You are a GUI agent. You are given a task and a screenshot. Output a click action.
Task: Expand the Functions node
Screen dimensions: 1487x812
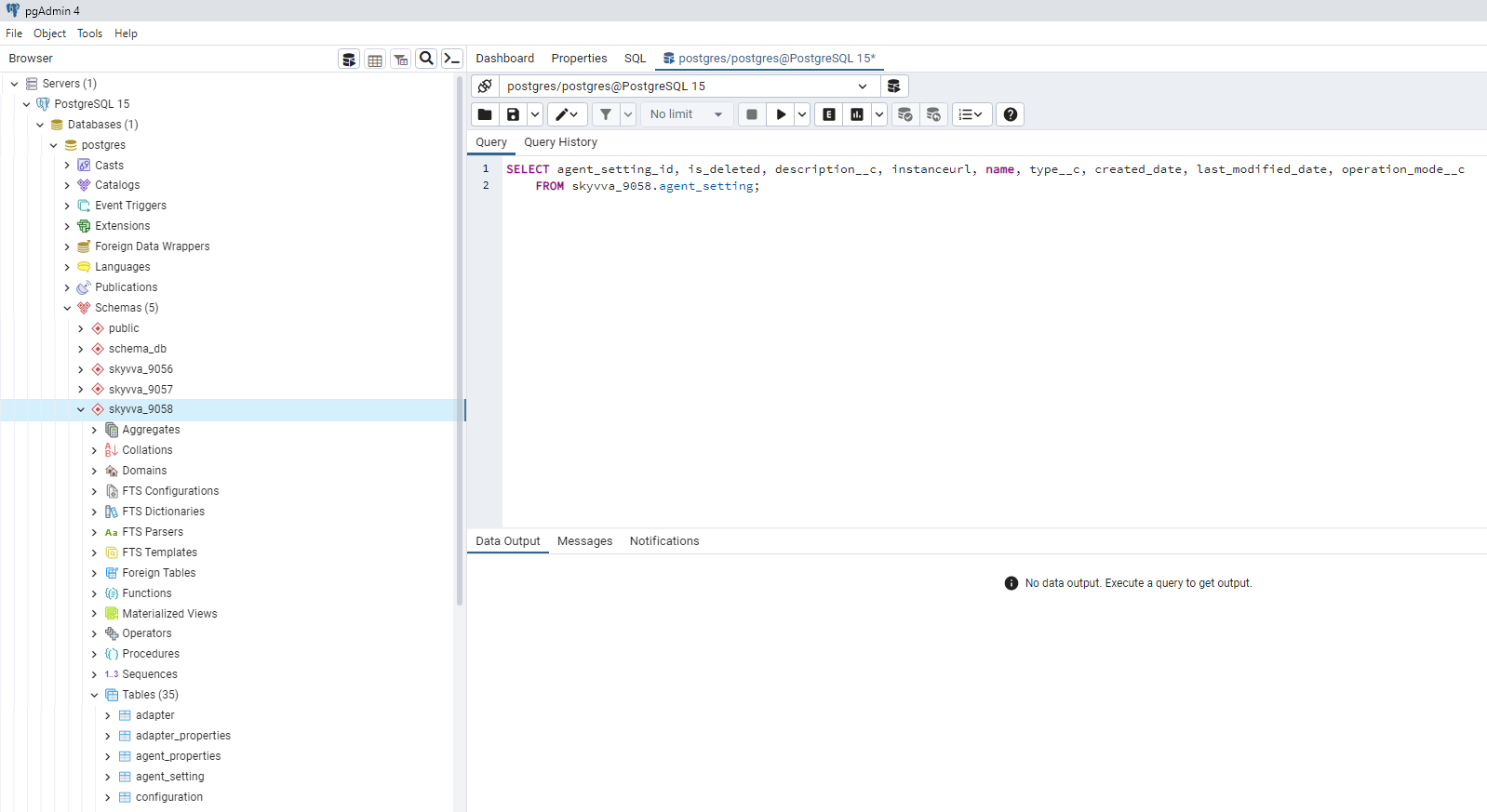point(94,593)
